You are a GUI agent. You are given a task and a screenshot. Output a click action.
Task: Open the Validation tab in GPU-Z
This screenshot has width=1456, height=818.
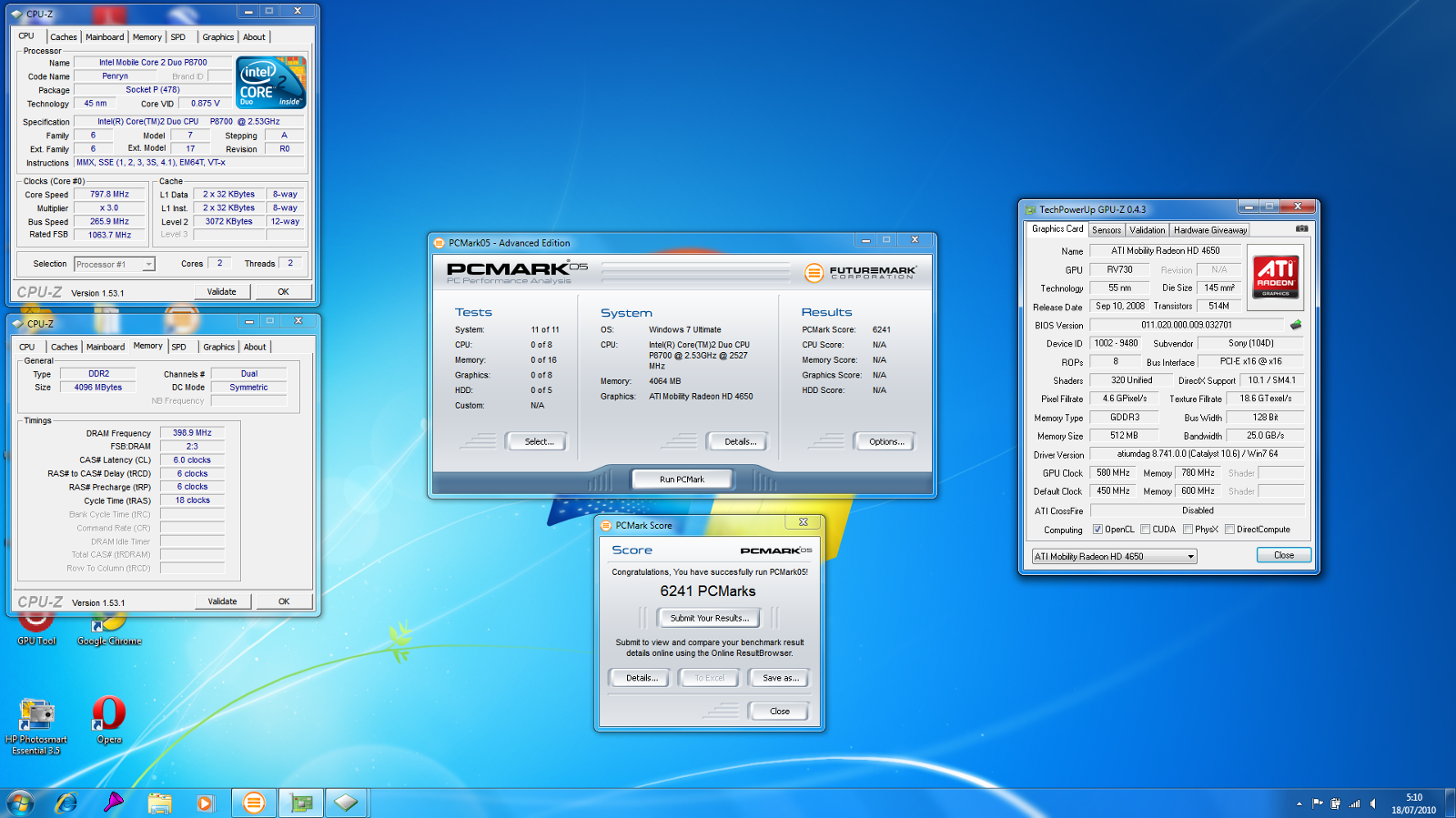tap(1147, 230)
